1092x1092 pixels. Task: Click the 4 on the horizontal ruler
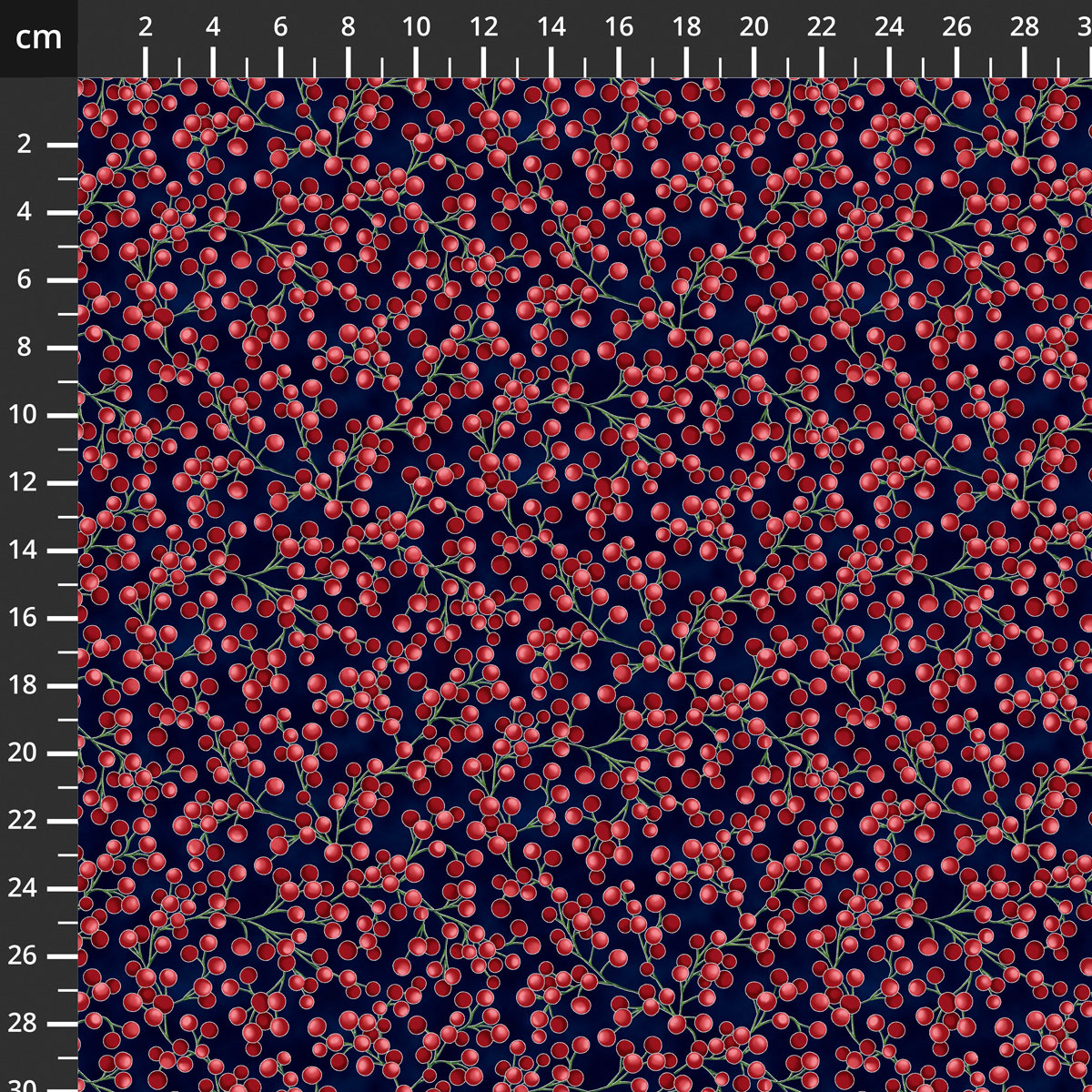pyautogui.click(x=213, y=27)
